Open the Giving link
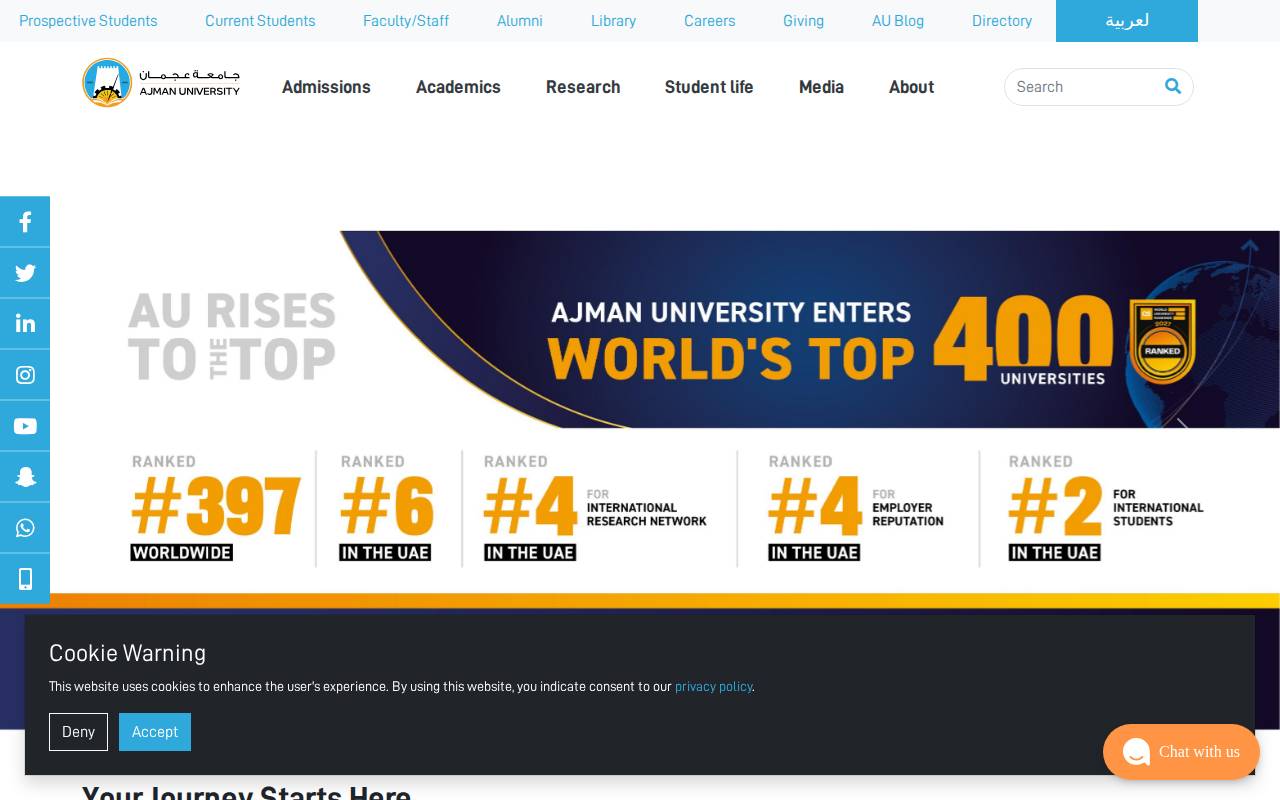 click(803, 21)
